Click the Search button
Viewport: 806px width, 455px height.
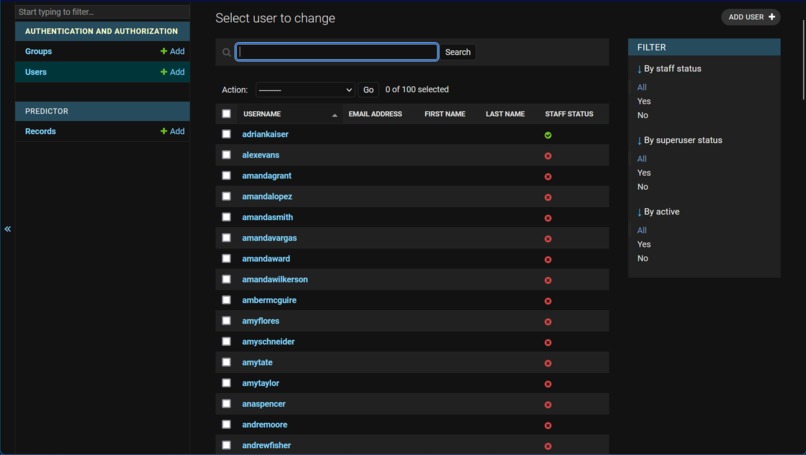coord(458,52)
